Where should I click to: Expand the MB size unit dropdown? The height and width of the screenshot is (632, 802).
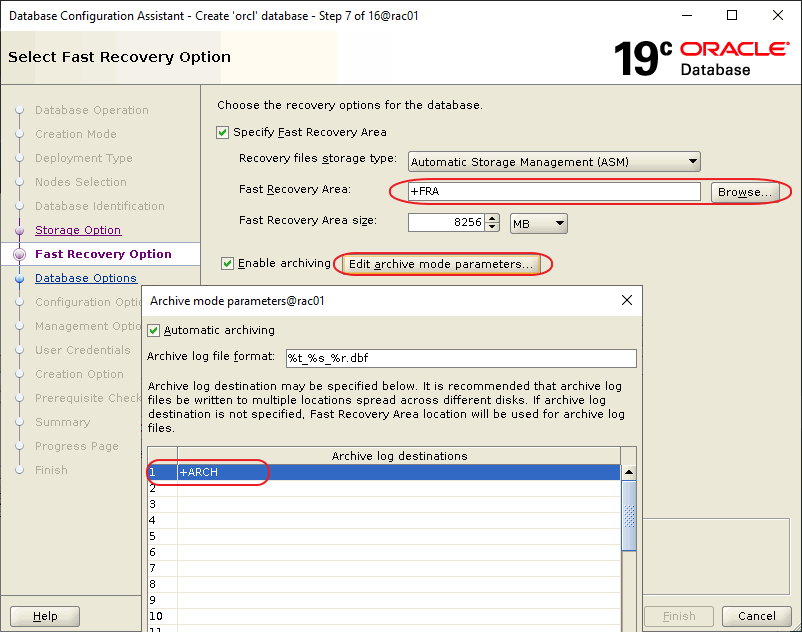click(539, 223)
